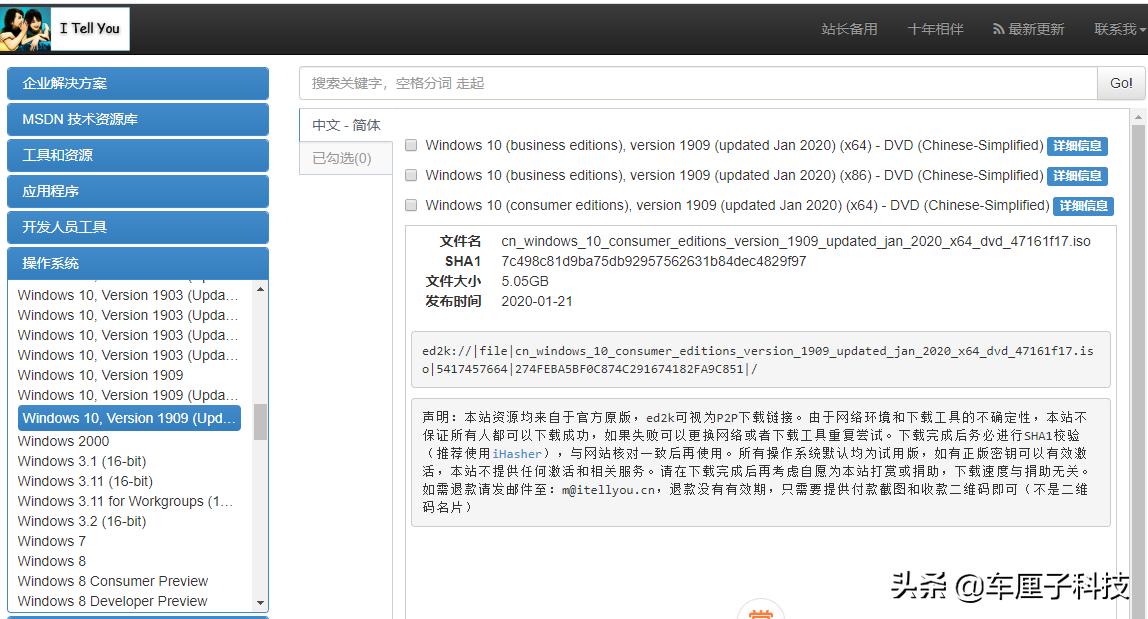Check the Windows 10 business editions x86 checkbox
Screen dimensions: 1148x619
[x=410, y=175]
